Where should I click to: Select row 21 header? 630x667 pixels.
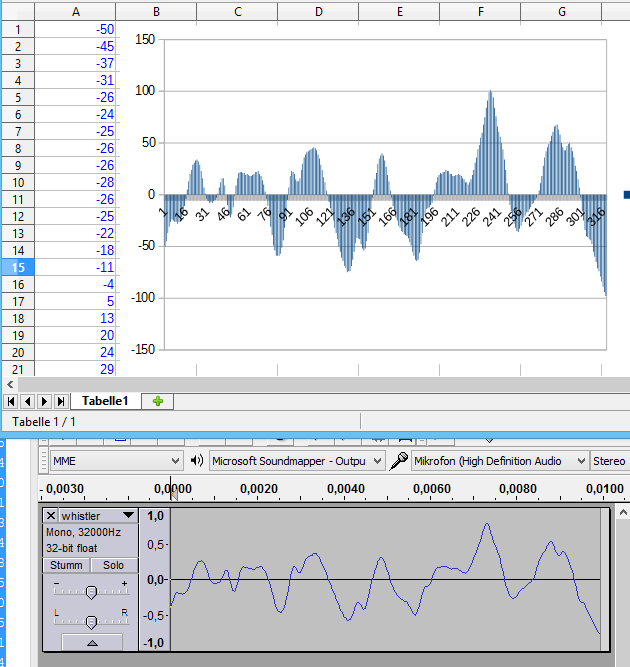point(18,369)
